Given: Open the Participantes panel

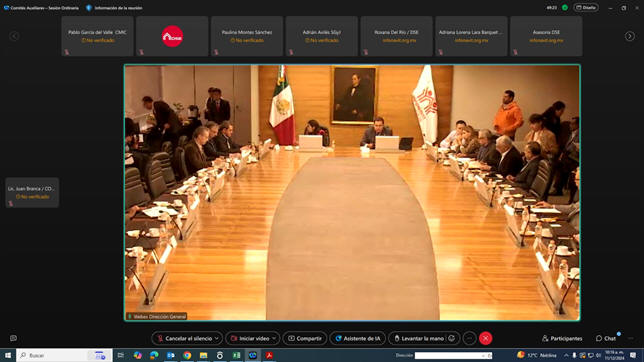Looking at the screenshot, I should click(562, 338).
